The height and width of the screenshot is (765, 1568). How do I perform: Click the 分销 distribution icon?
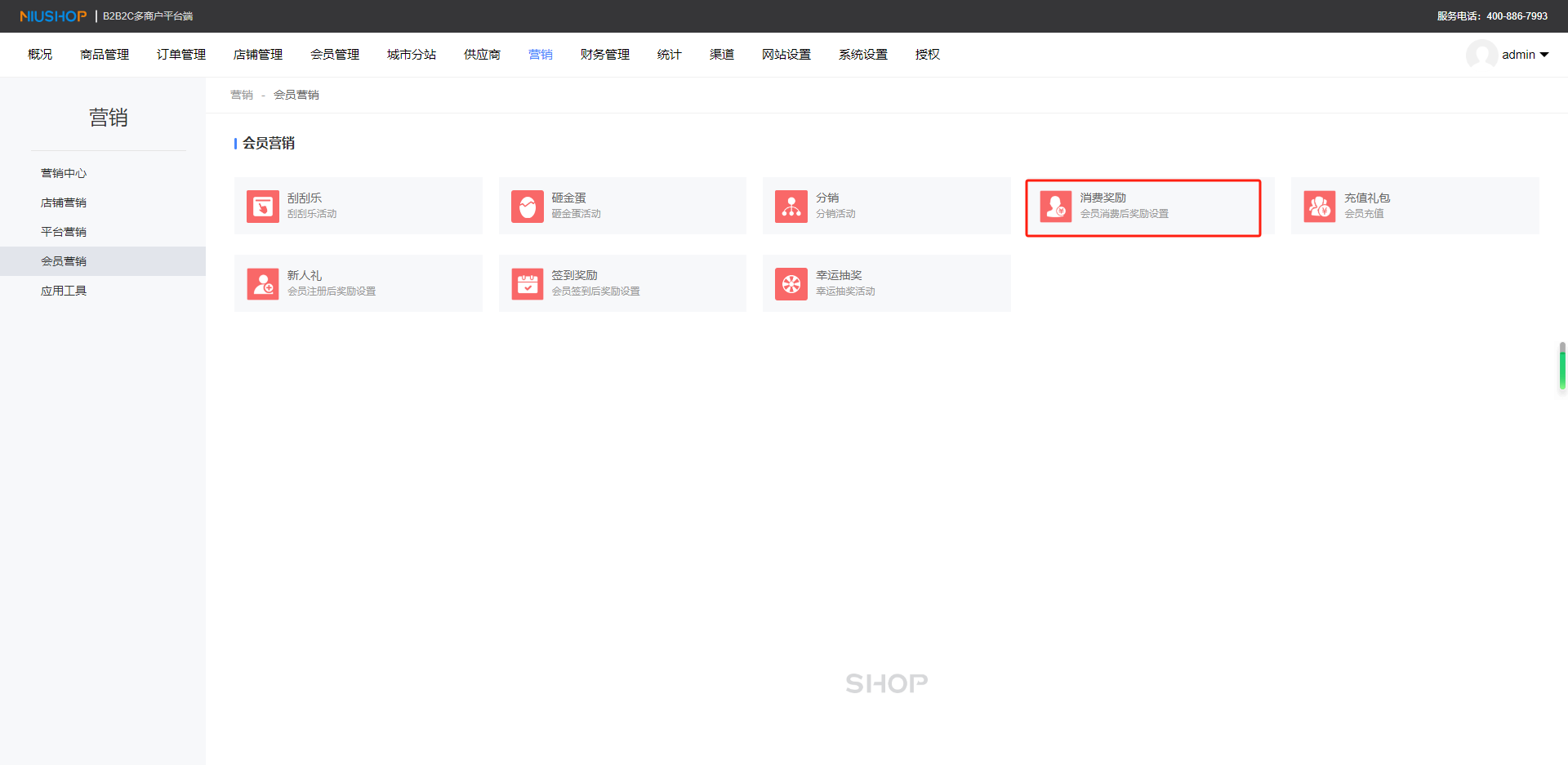tap(791, 207)
